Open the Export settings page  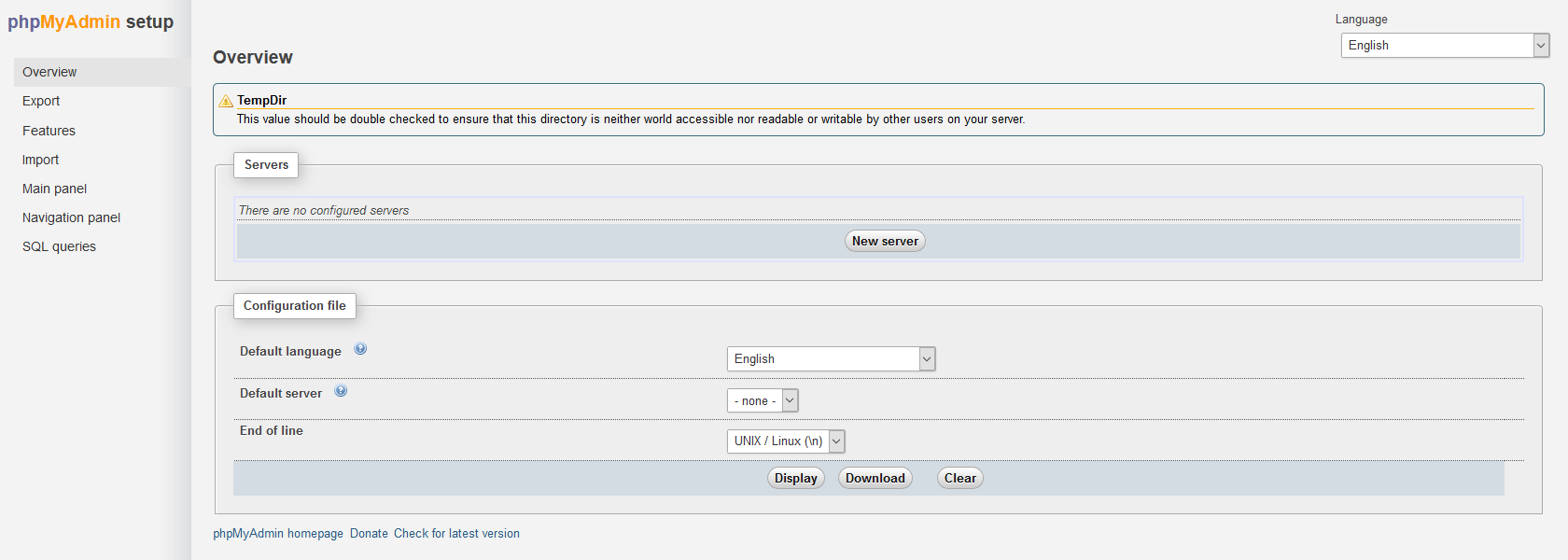point(41,101)
